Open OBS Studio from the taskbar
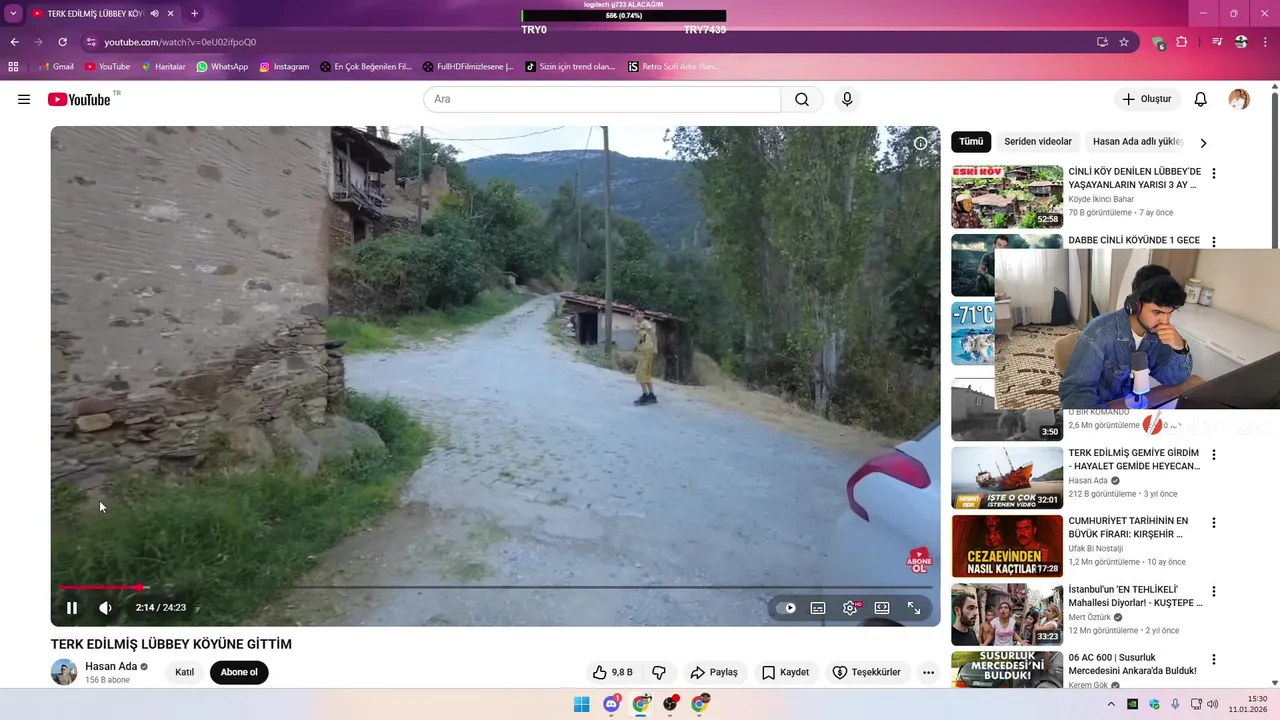Screen dimensions: 1280x720 (671, 704)
